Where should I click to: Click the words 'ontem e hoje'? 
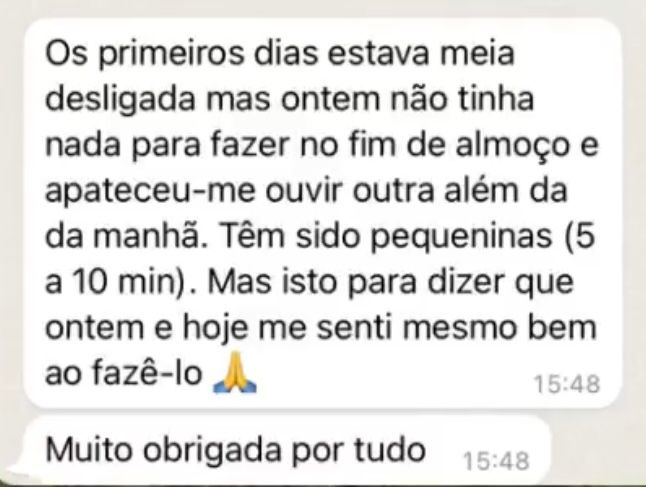[147, 330]
